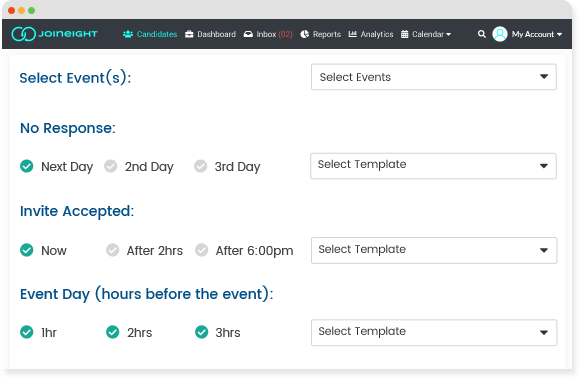
Task: Open the Calendar menu
Action: click(x=431, y=34)
